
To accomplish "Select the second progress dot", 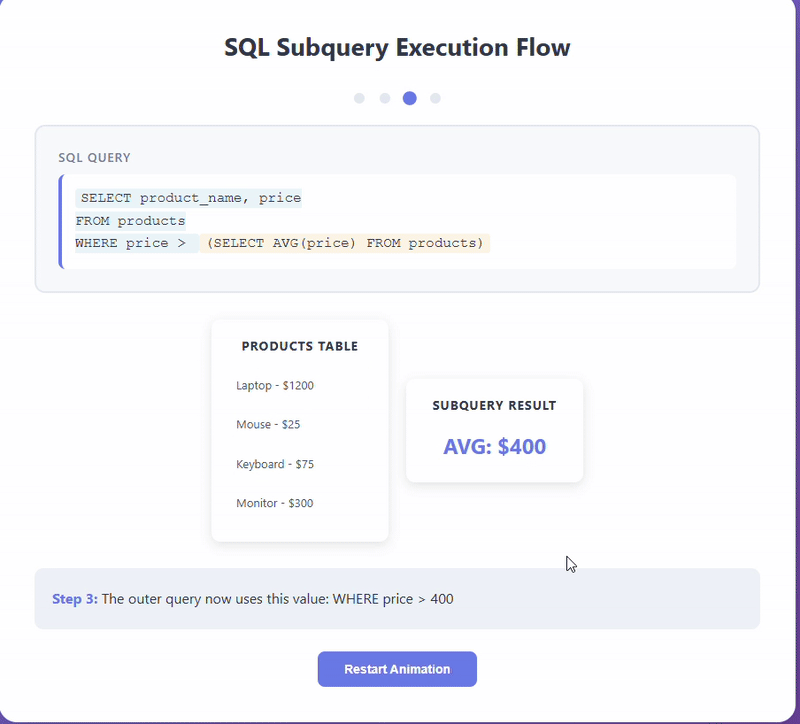I will (385, 98).
